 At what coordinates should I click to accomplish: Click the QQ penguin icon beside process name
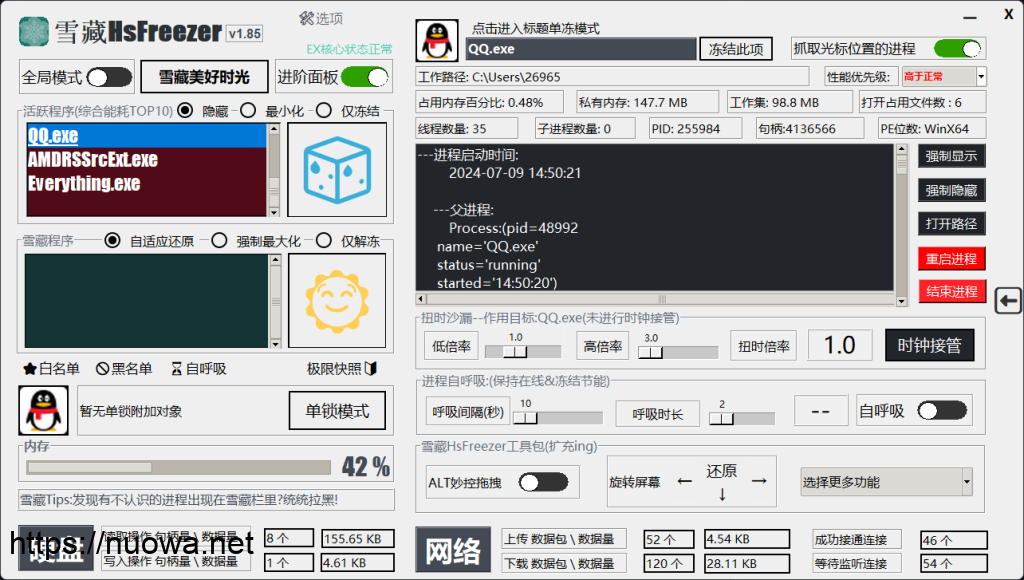(436, 42)
